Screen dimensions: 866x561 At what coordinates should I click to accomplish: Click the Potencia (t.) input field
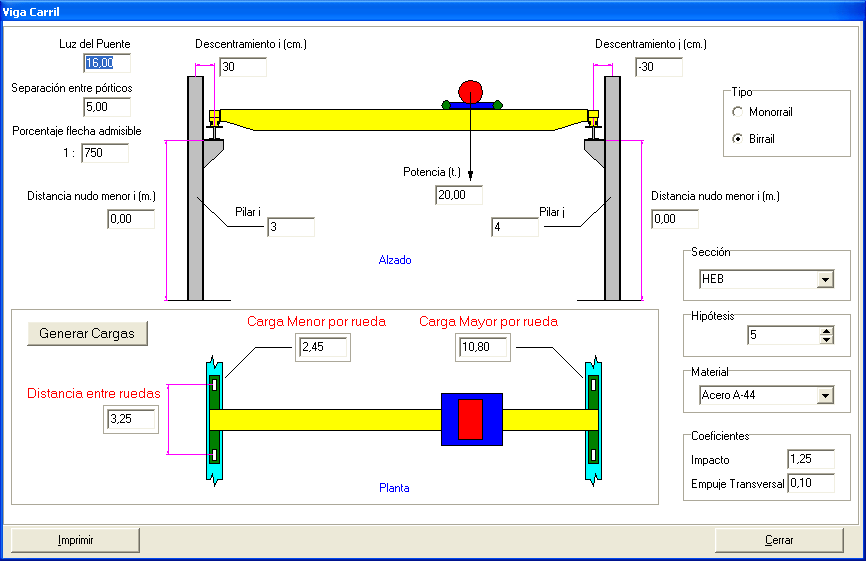(459, 195)
